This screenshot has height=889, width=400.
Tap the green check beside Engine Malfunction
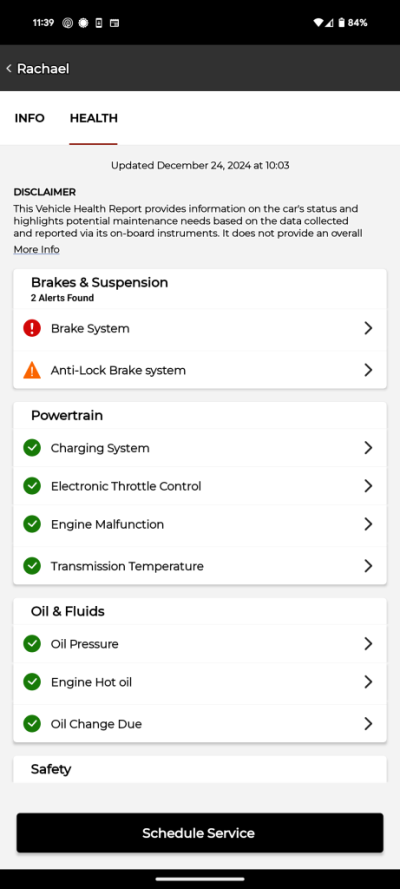click(32, 524)
